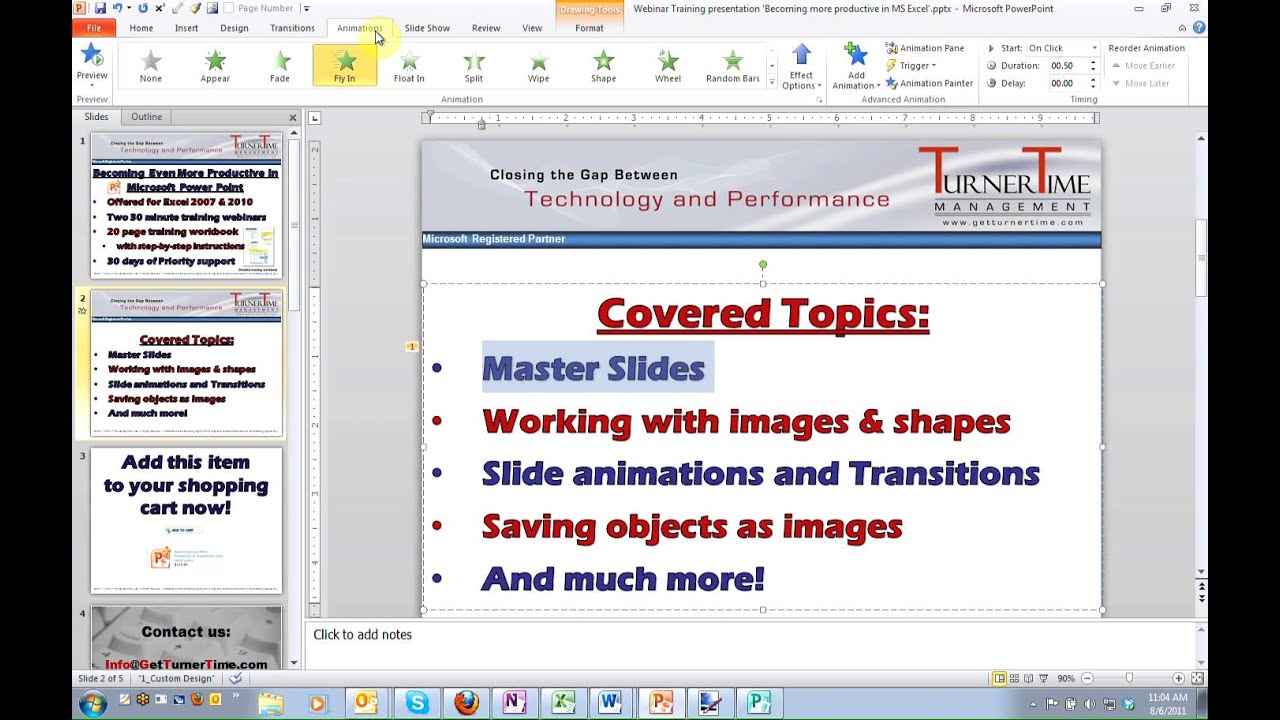The height and width of the screenshot is (720, 1280).
Task: Activate the Animation Painter
Action: (930, 83)
